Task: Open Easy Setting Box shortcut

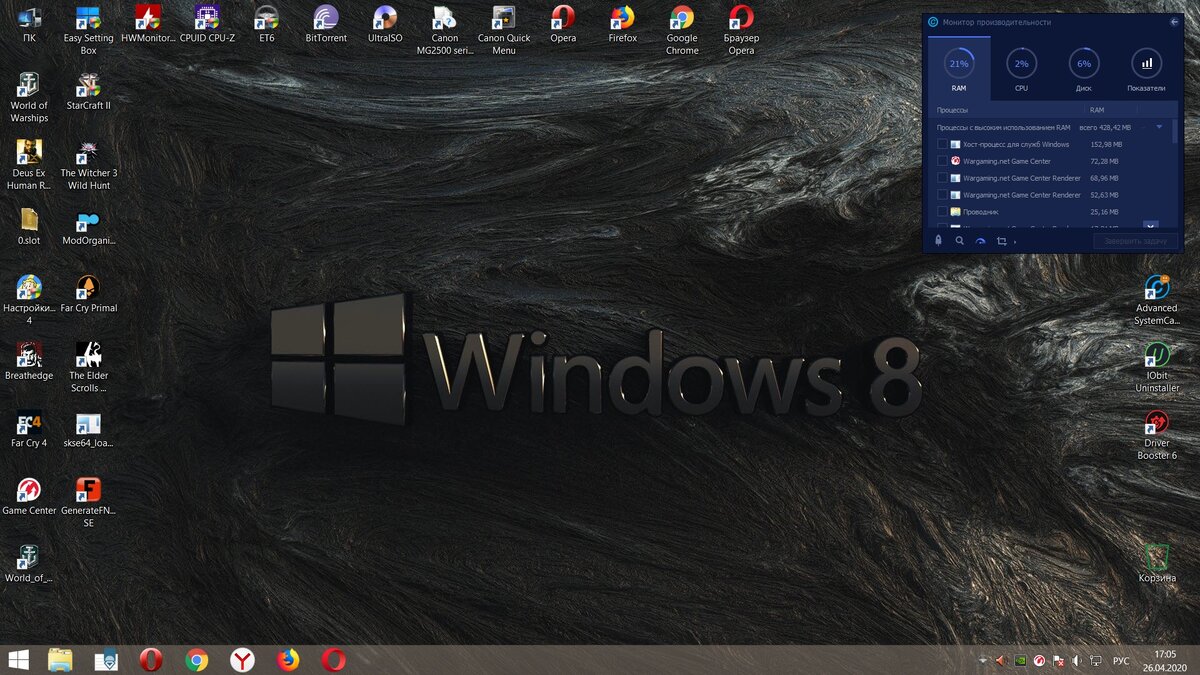Action: (x=88, y=30)
